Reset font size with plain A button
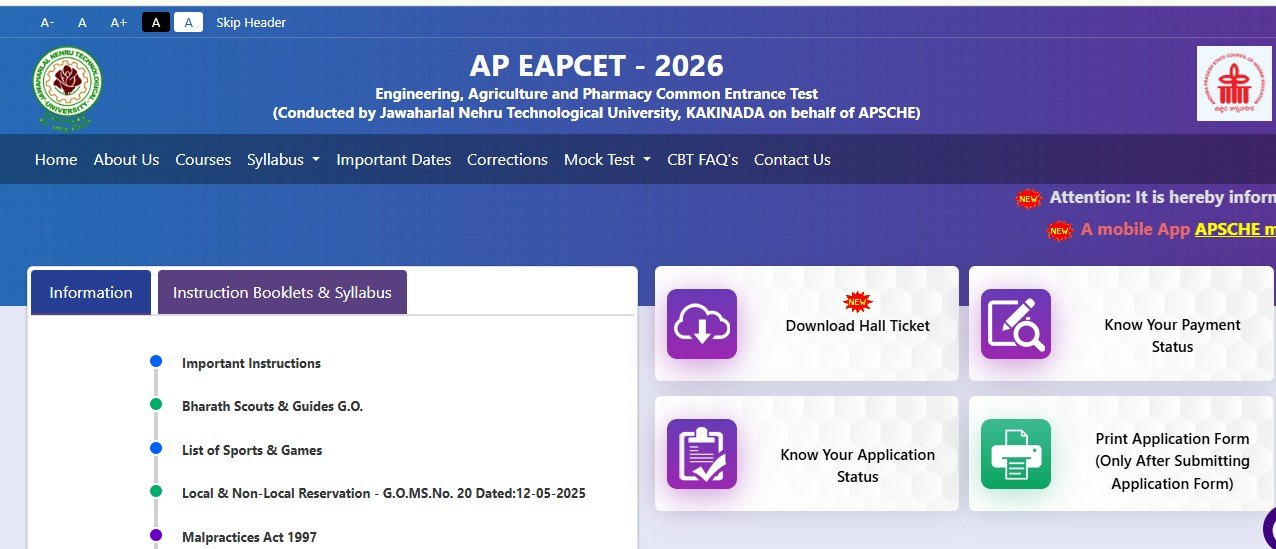Screen dimensions: 1276x549 (x=82, y=22)
